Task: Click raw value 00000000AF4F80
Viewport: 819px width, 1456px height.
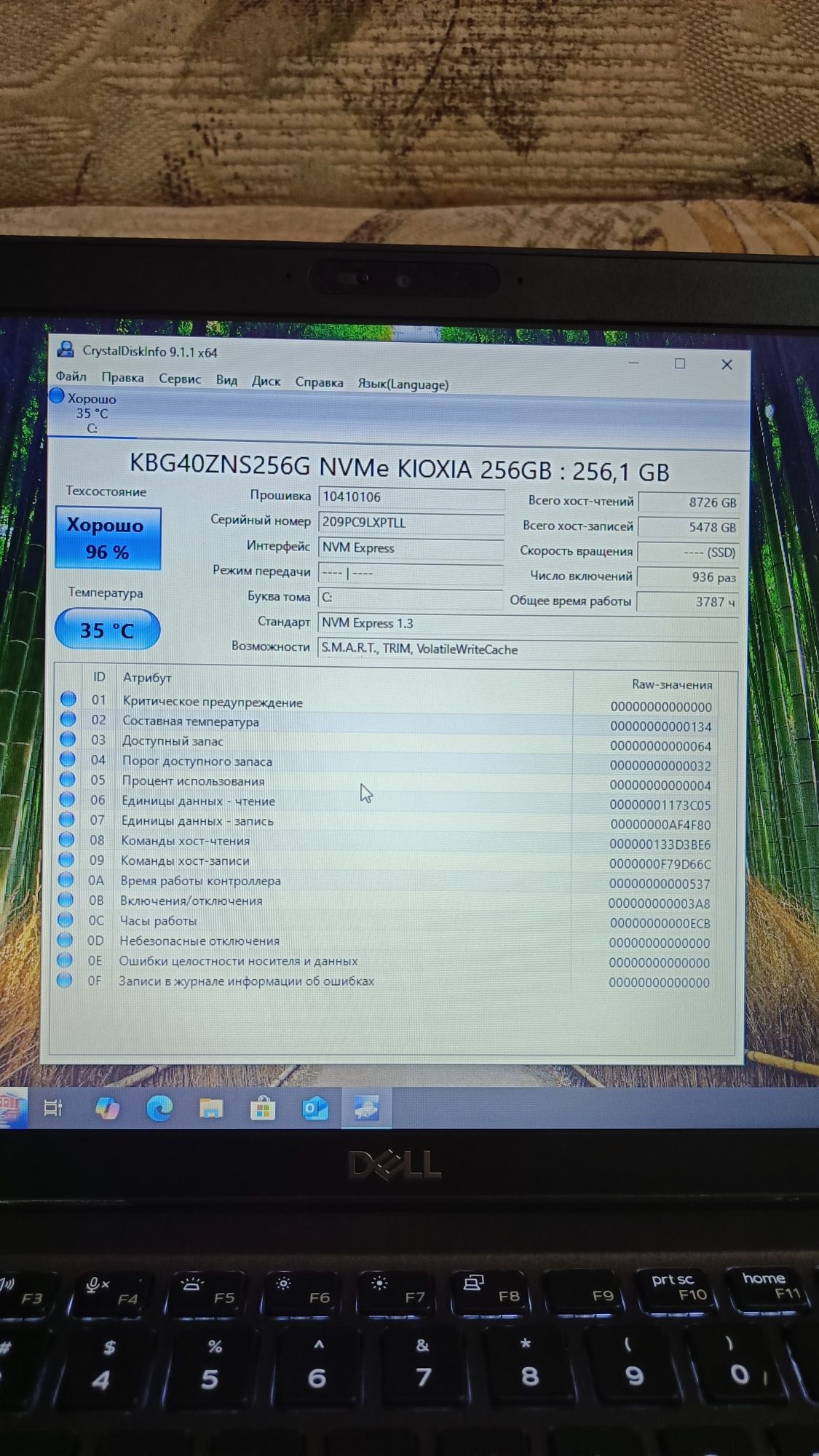Action: (x=660, y=825)
